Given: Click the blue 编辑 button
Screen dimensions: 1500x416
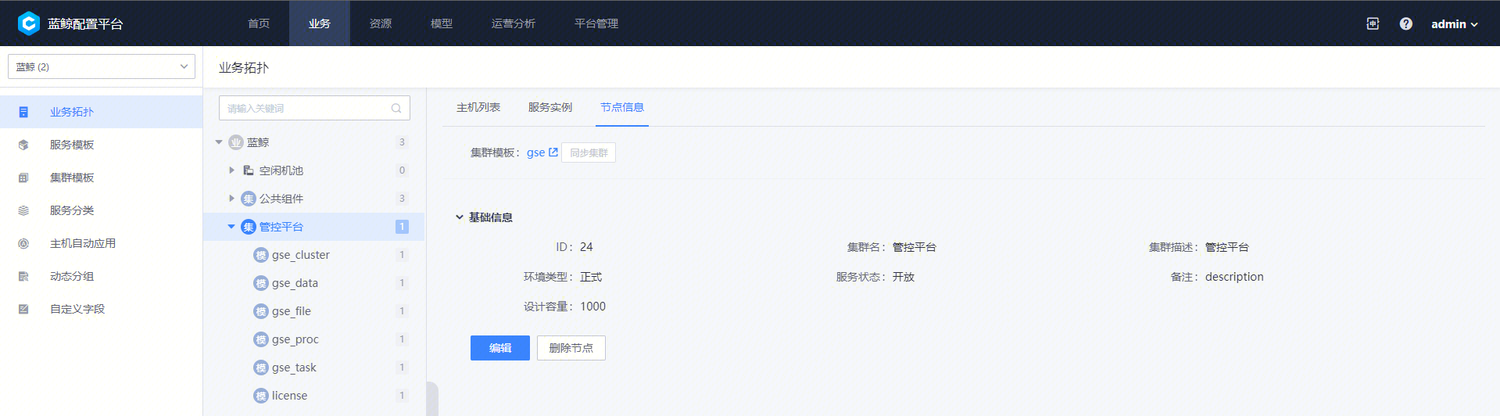Looking at the screenshot, I should point(500,348).
